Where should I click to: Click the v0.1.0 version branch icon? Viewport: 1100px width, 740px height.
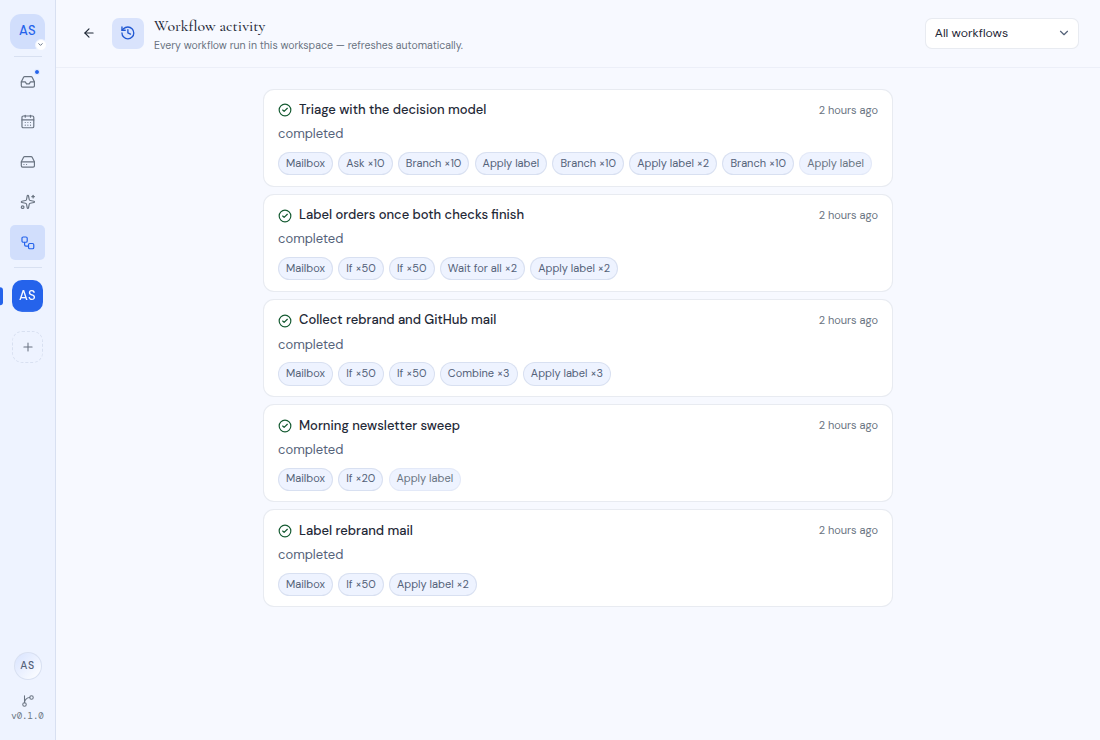pyautogui.click(x=27, y=700)
